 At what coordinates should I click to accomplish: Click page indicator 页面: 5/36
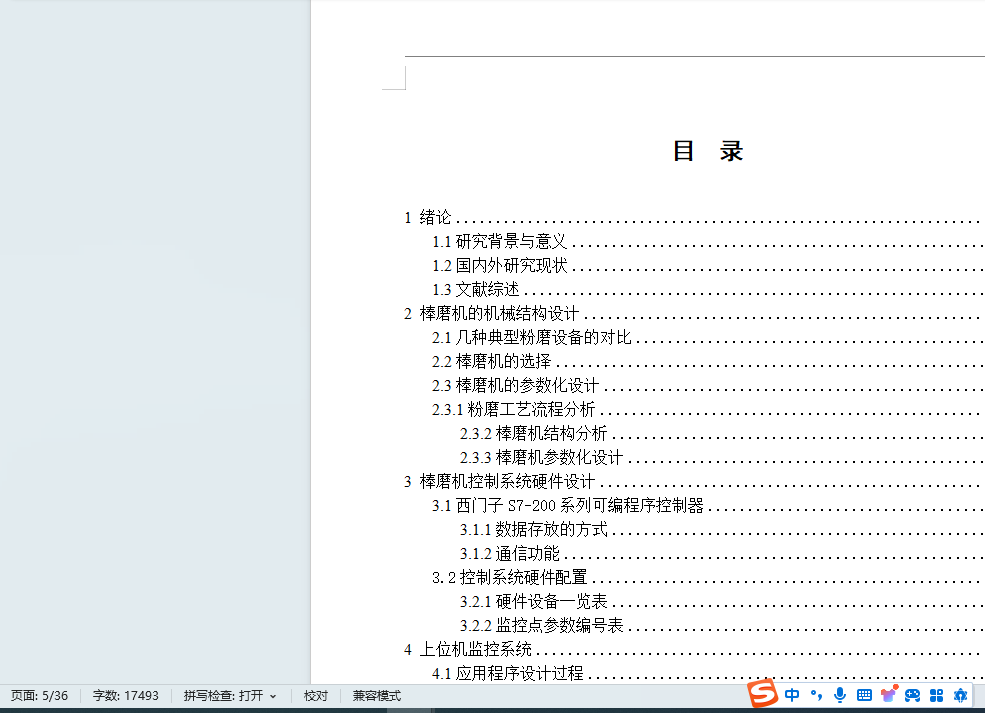point(40,695)
